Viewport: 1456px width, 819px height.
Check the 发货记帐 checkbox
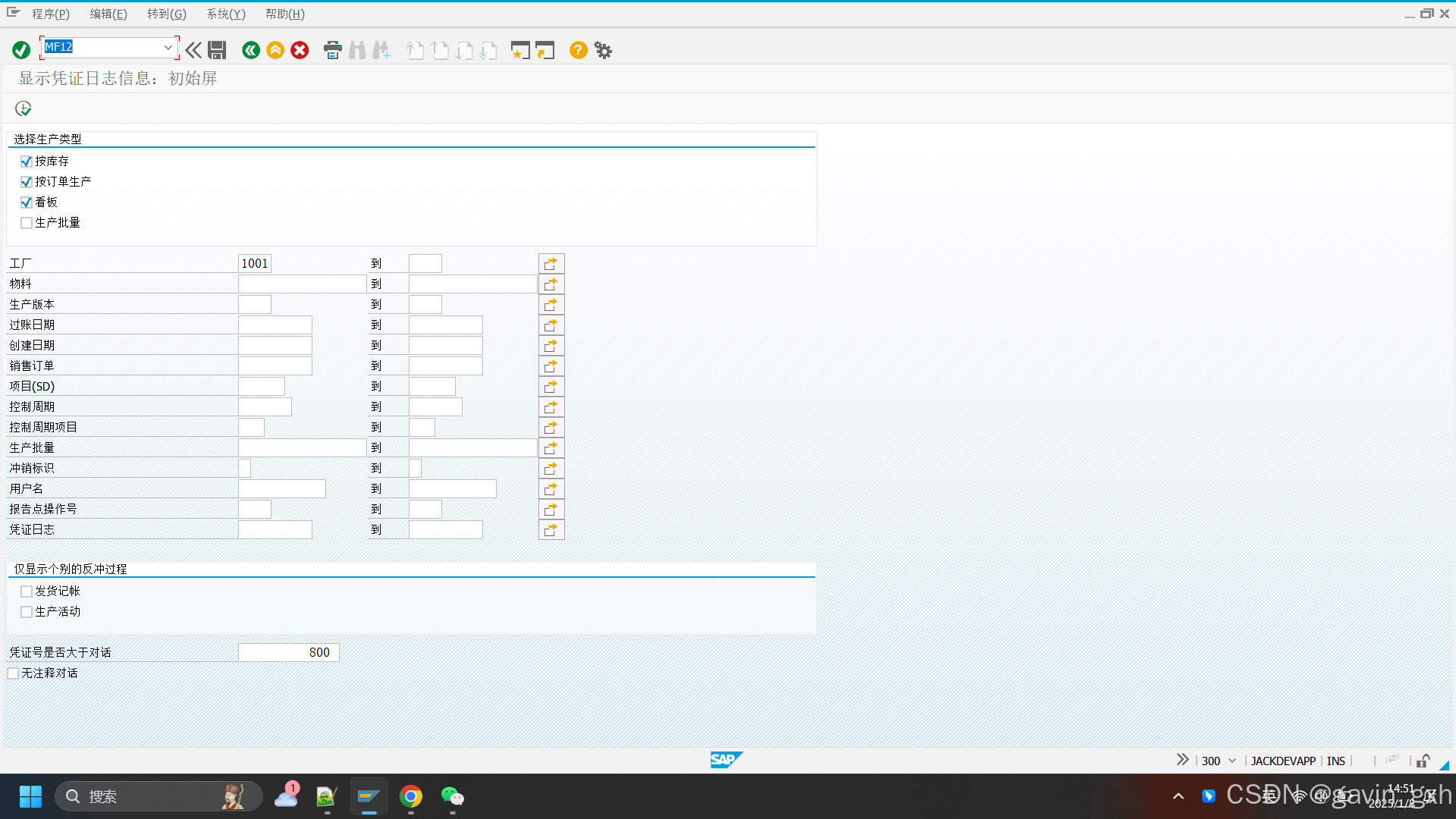pyautogui.click(x=27, y=591)
